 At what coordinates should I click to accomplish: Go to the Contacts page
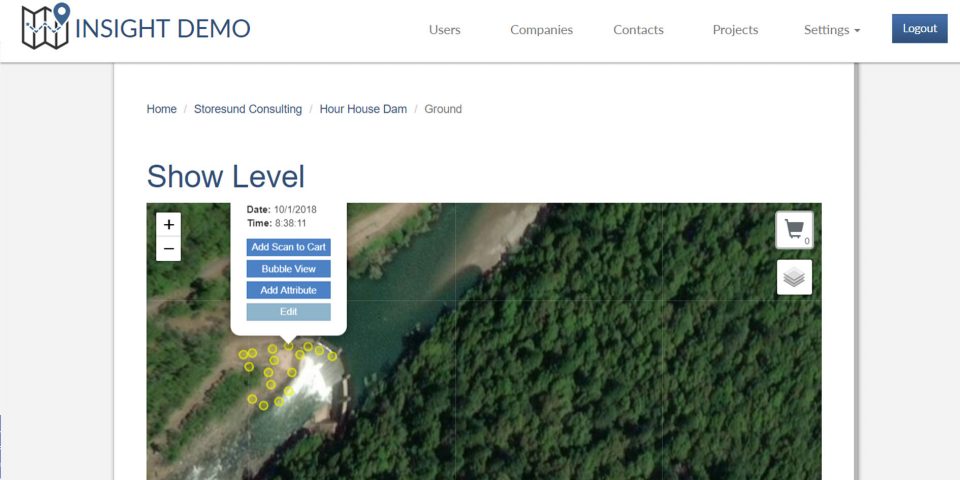[639, 30]
